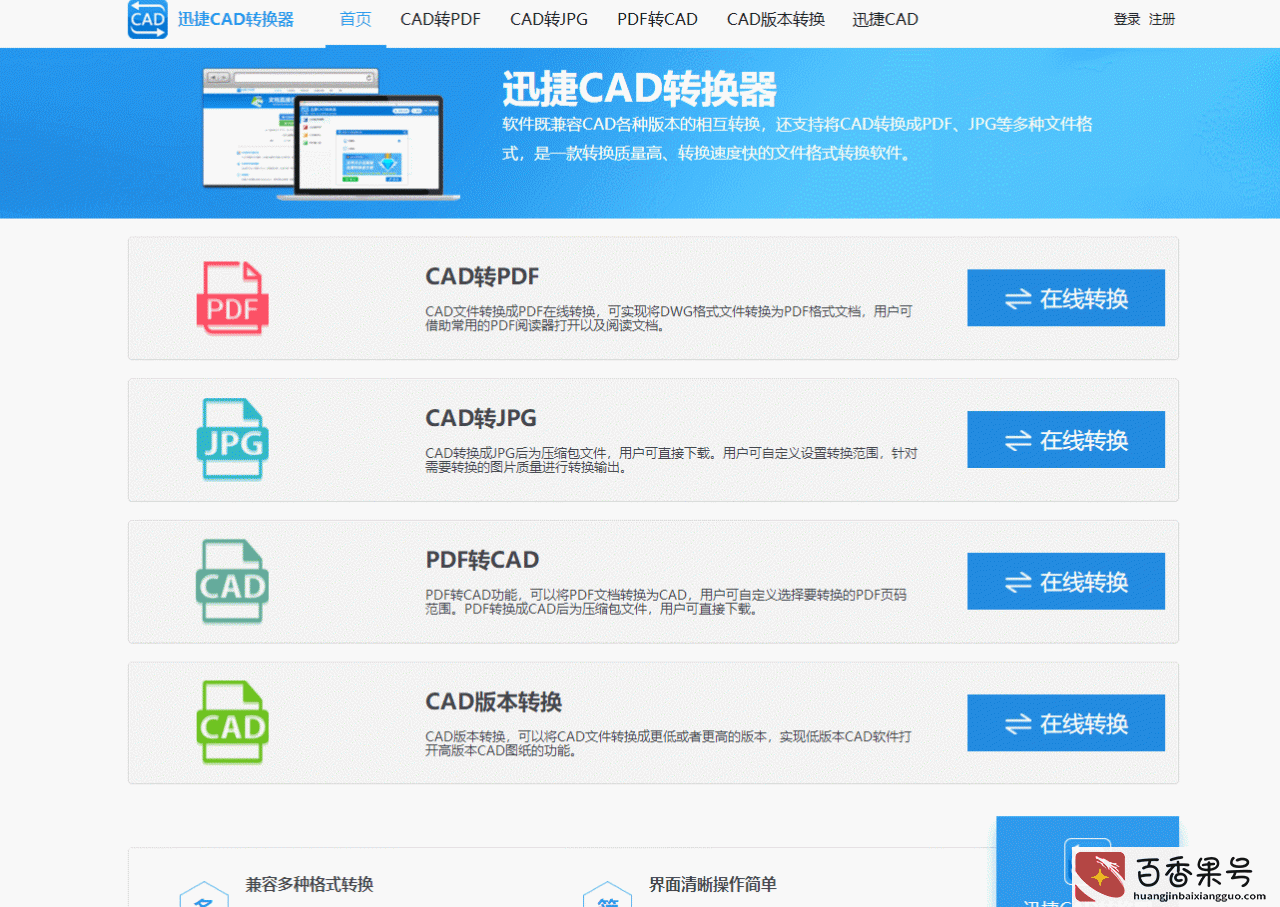
Task: Click the PDF转CAD card heading
Action: (483, 560)
